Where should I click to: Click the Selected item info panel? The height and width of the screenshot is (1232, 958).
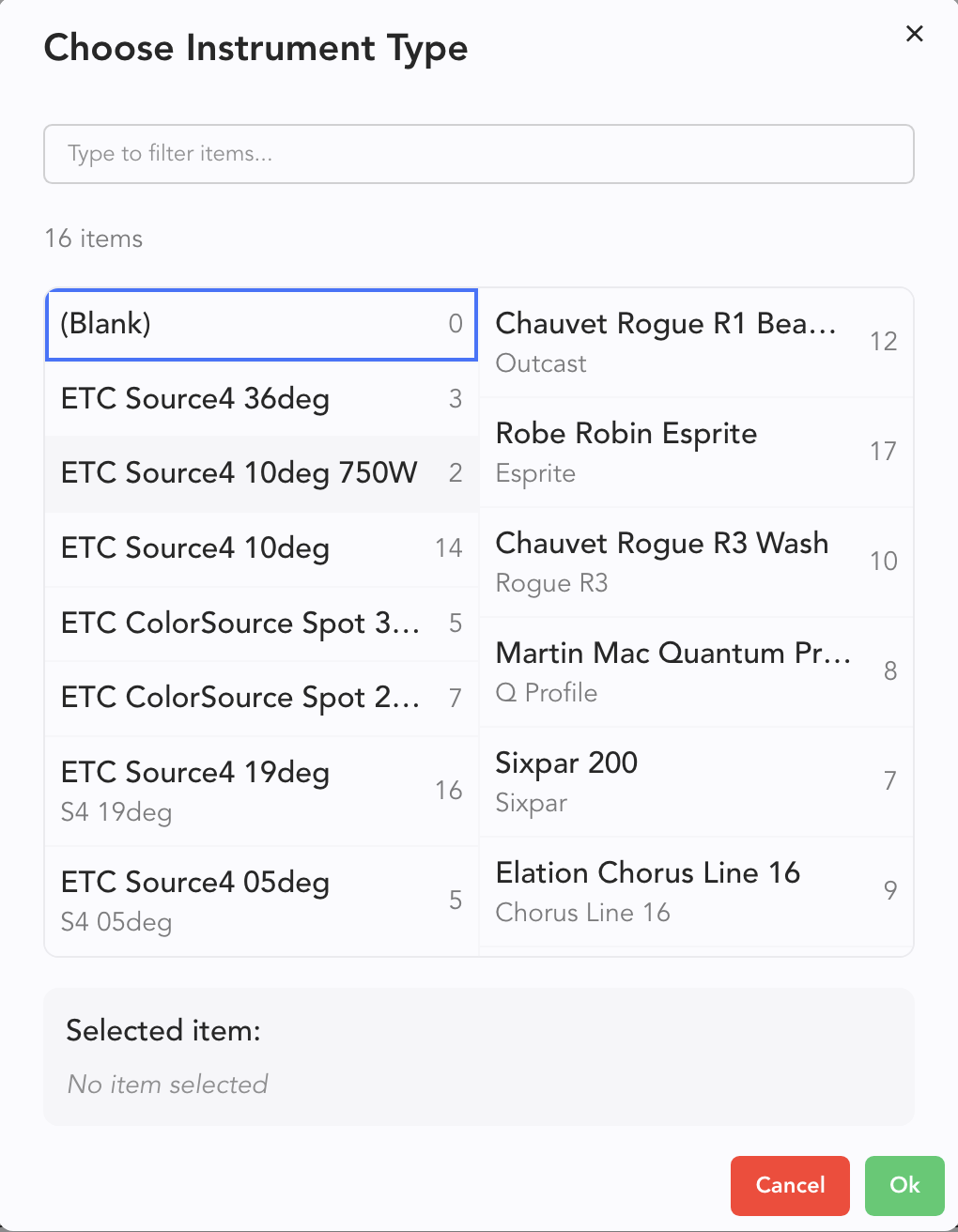click(479, 1056)
